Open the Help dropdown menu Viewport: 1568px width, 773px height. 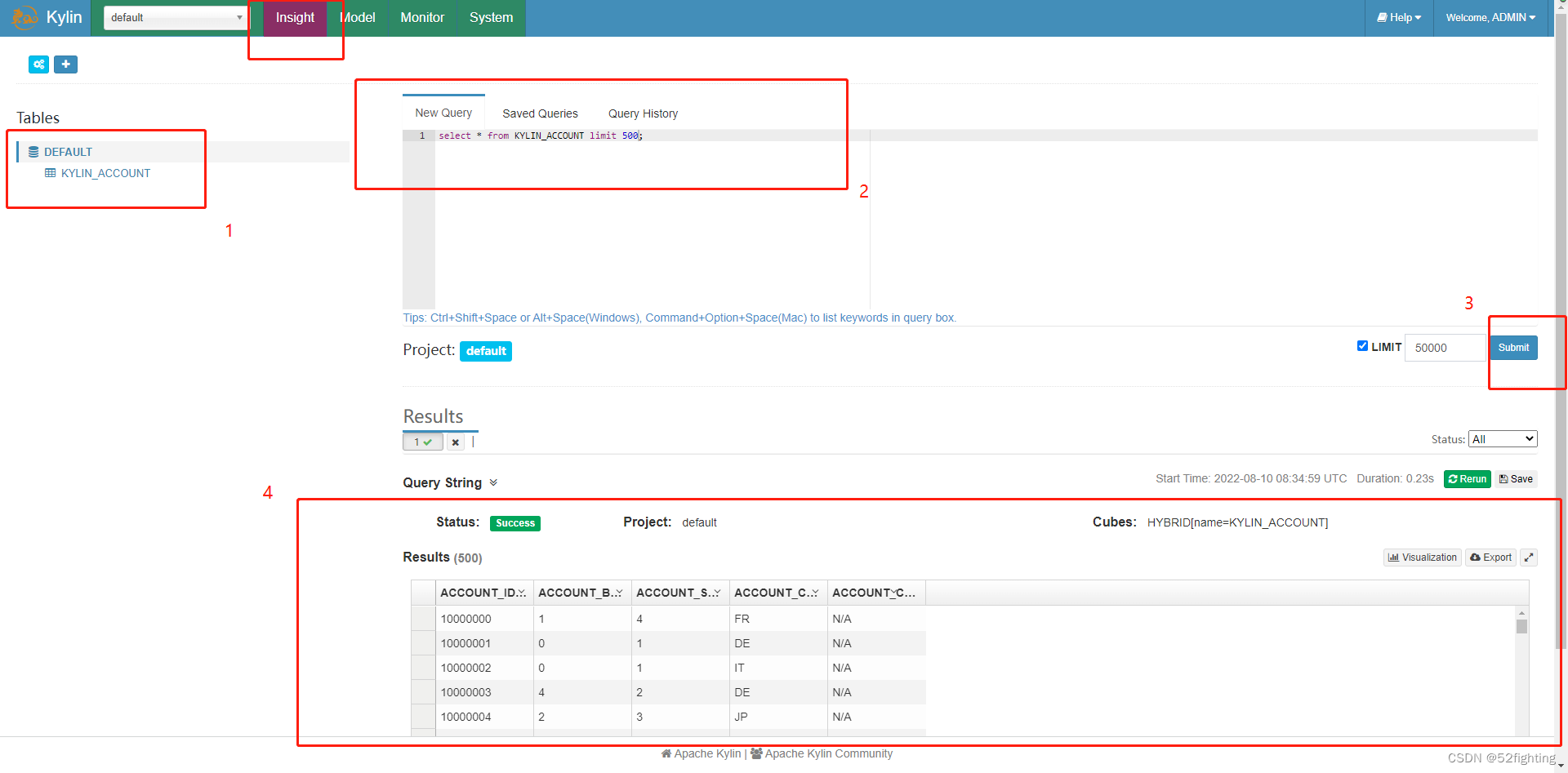pos(1399,18)
